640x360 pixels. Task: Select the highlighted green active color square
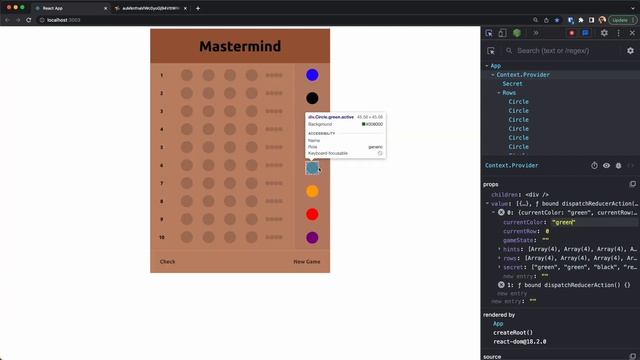(312, 168)
